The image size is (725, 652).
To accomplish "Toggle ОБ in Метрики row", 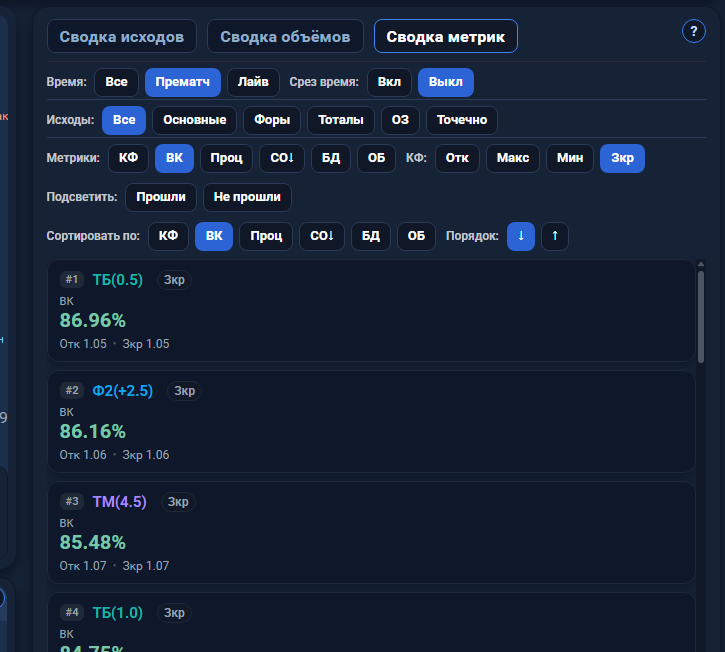I will (x=376, y=158).
